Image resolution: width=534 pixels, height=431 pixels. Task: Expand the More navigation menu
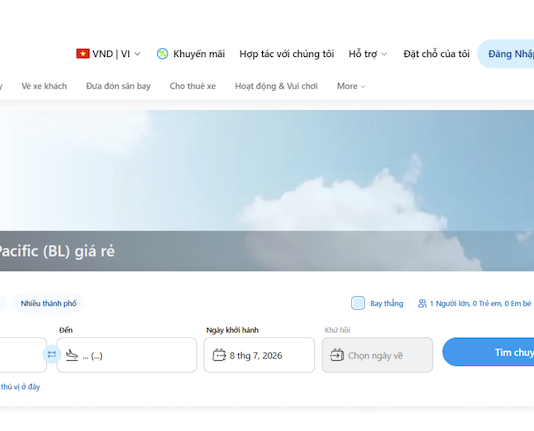tap(351, 86)
